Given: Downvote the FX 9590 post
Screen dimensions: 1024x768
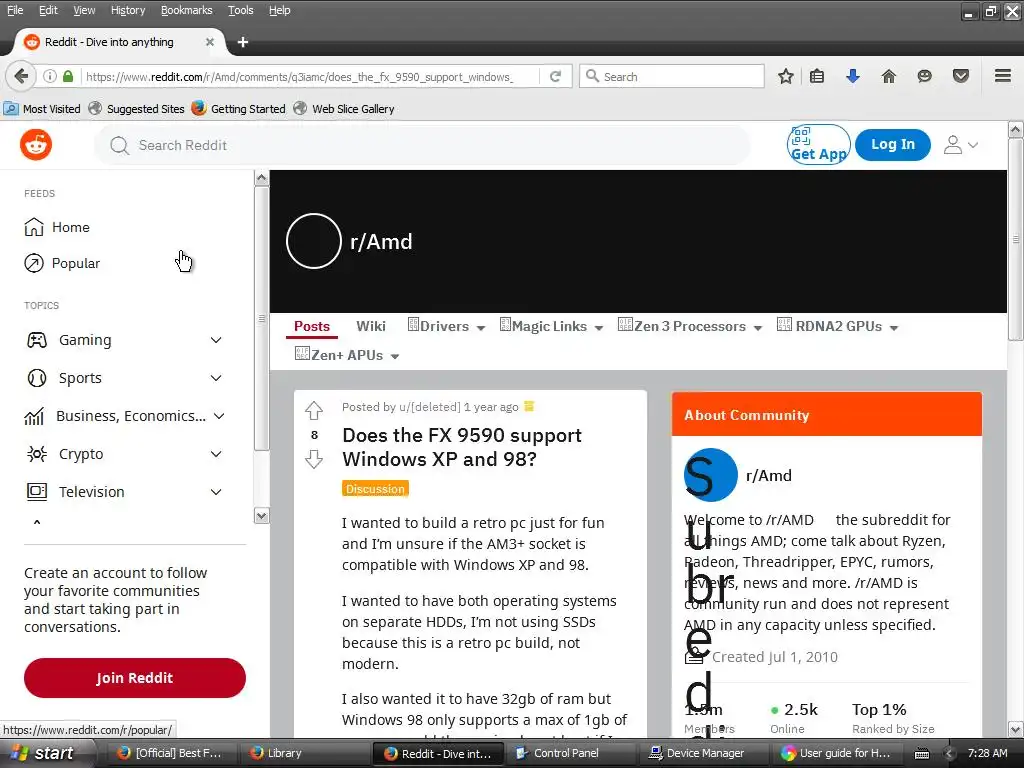Looking at the screenshot, I should 313,459.
